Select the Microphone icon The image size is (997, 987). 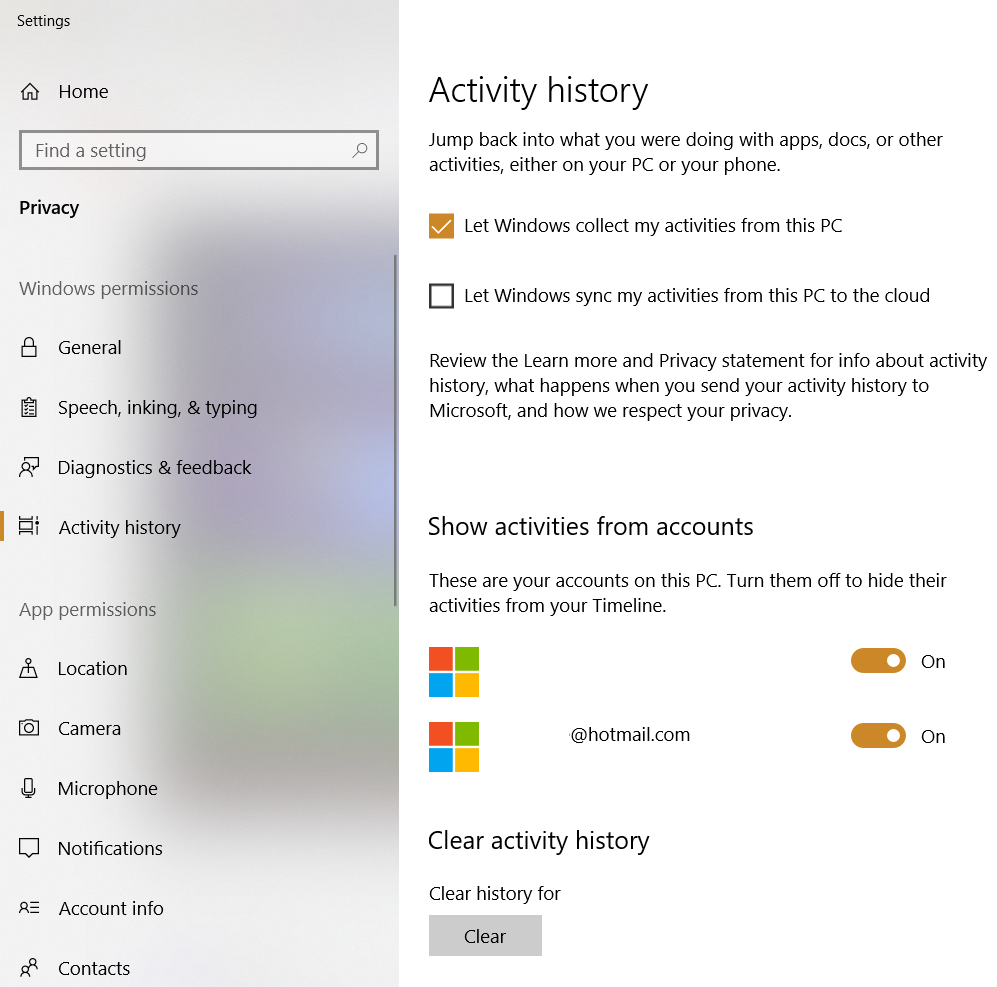[x=31, y=788]
